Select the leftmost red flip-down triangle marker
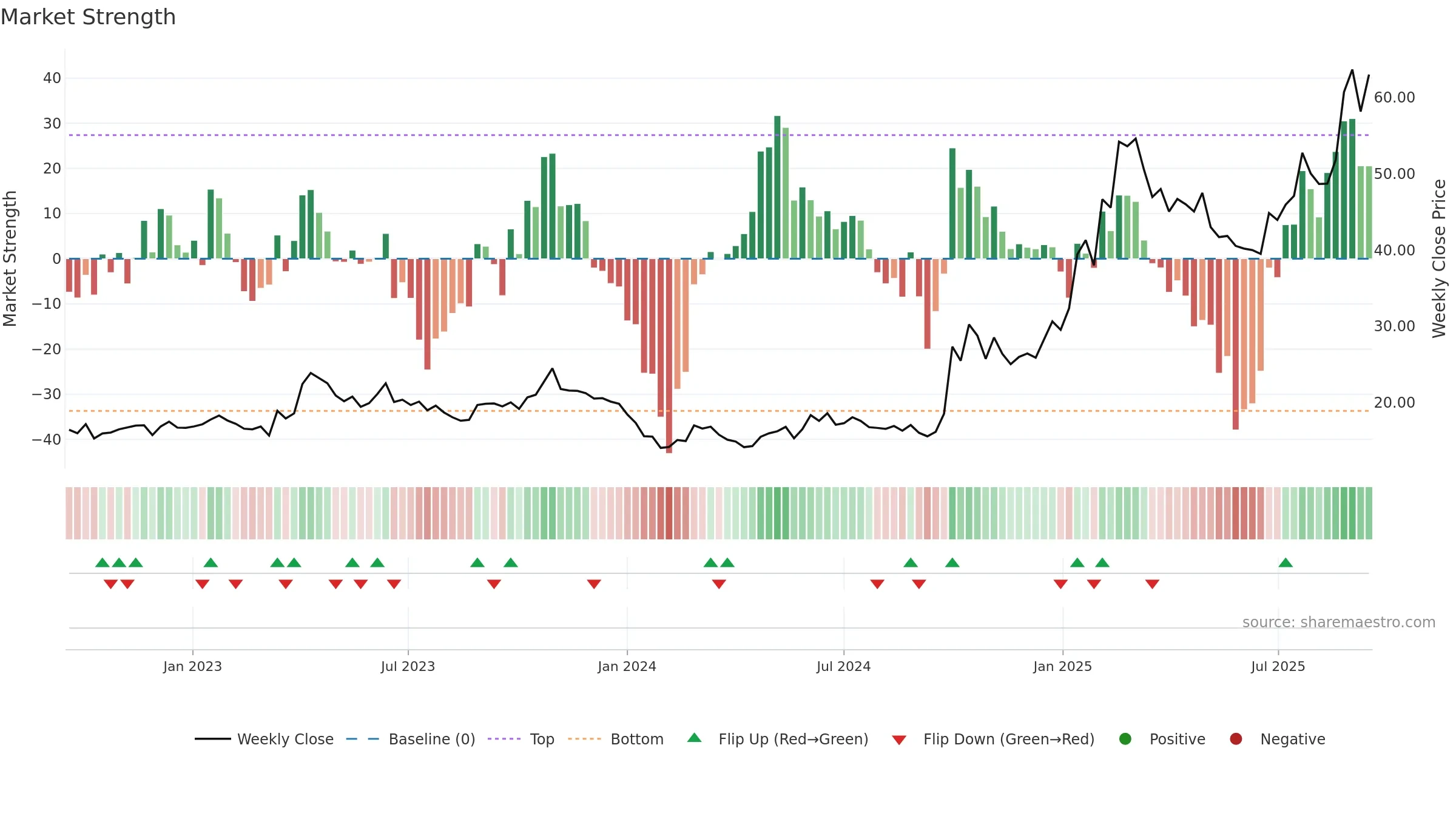Image resolution: width=1456 pixels, height=819 pixels. click(x=110, y=584)
